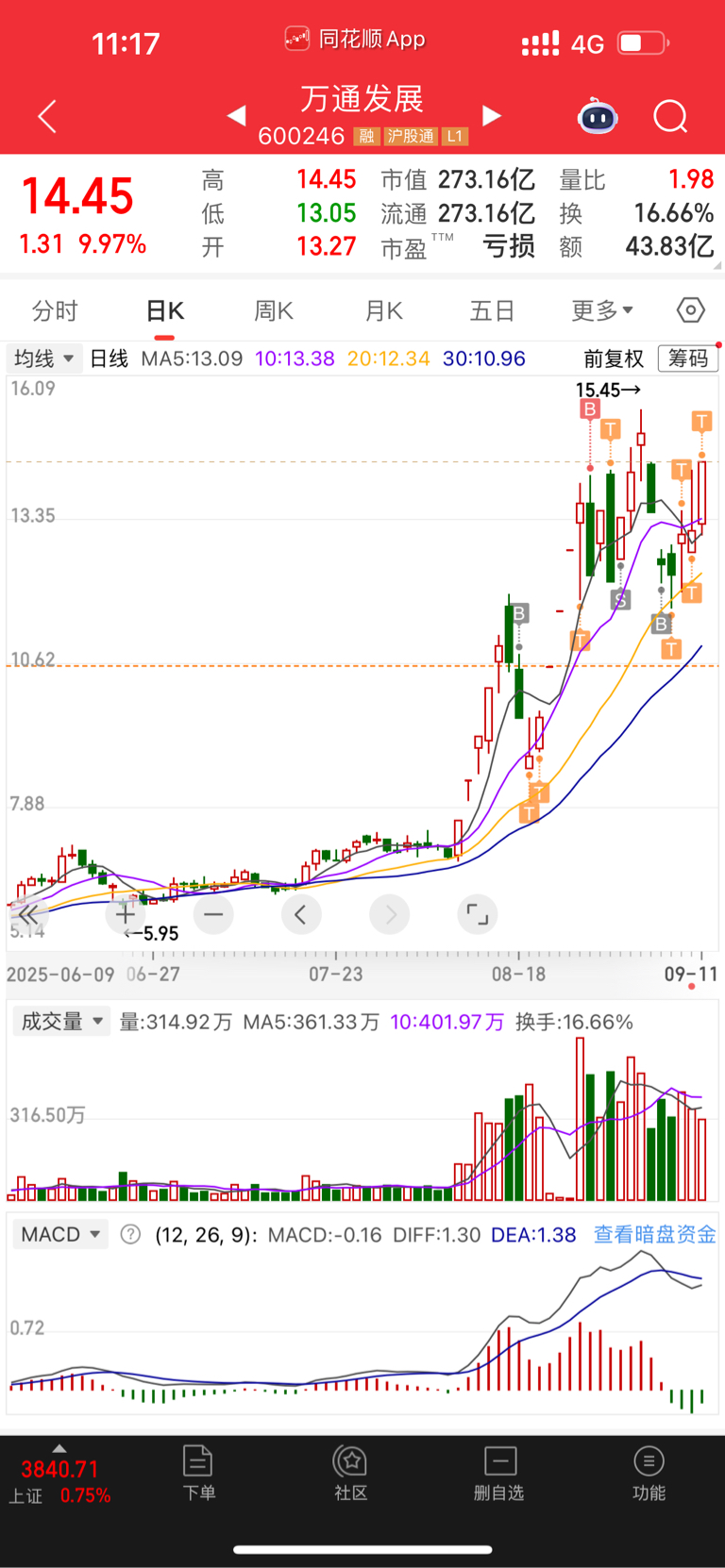This screenshot has height=1568, width=725.
Task: Tap the gray S marker on chart
Action: pyautogui.click(x=619, y=599)
